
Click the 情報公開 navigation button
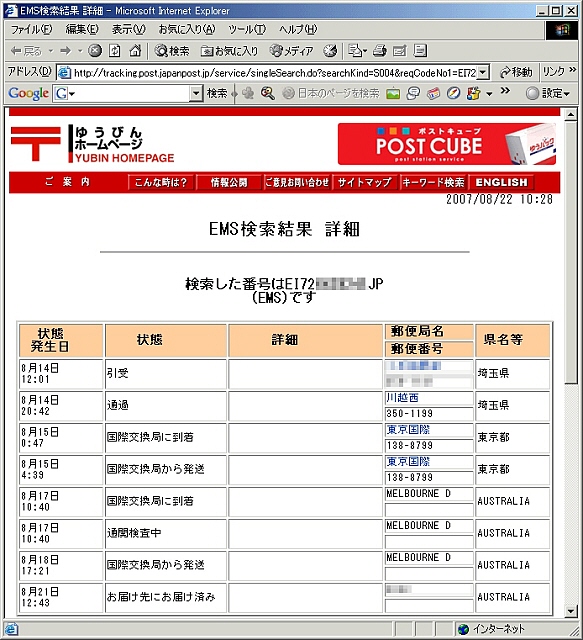(229, 182)
